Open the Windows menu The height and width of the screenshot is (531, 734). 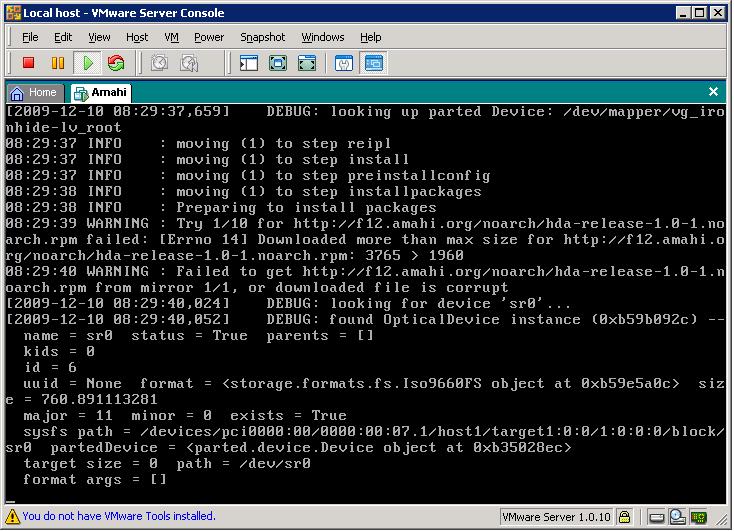pos(323,37)
